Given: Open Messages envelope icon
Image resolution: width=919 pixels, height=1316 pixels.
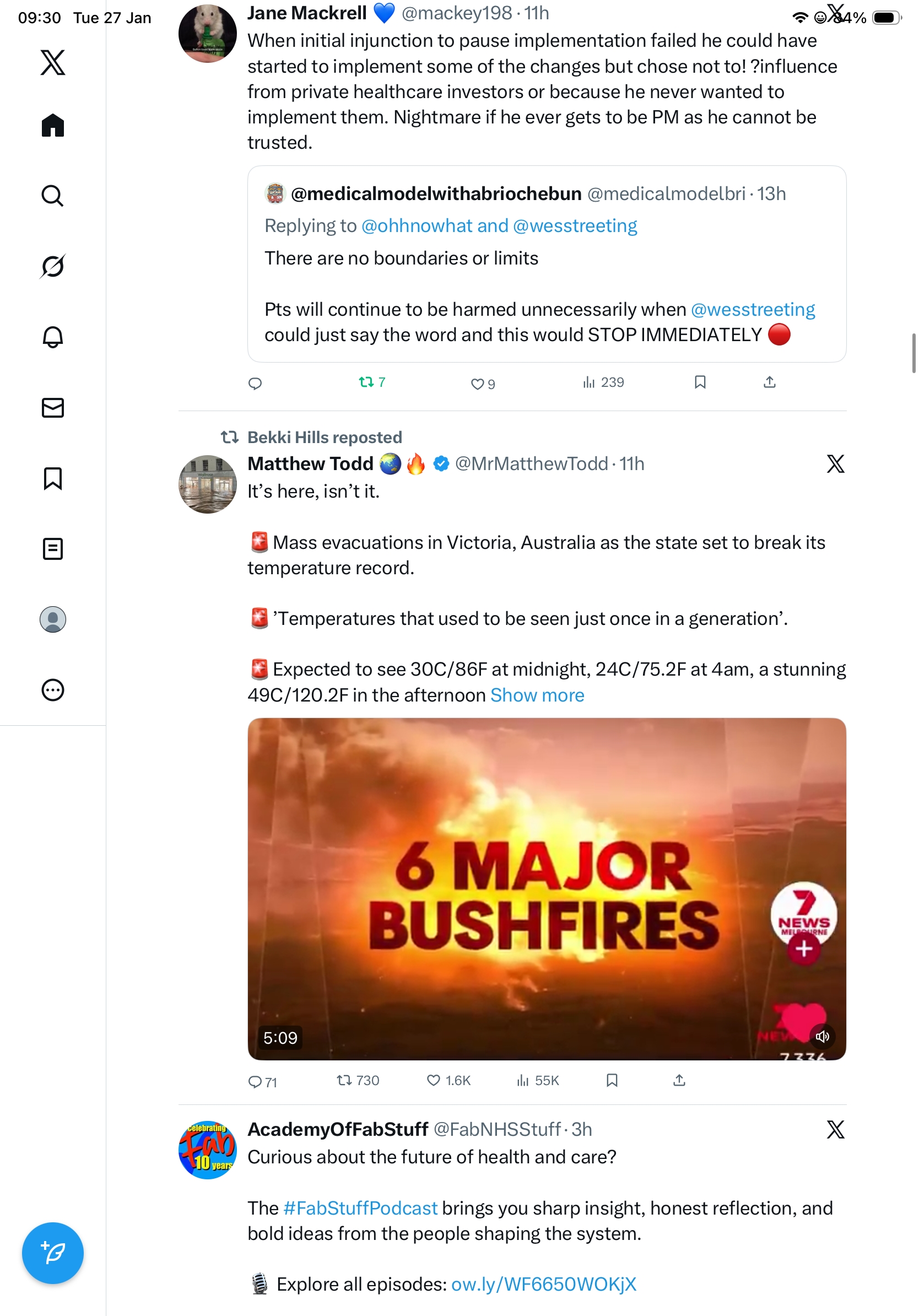Looking at the screenshot, I should coord(53,407).
